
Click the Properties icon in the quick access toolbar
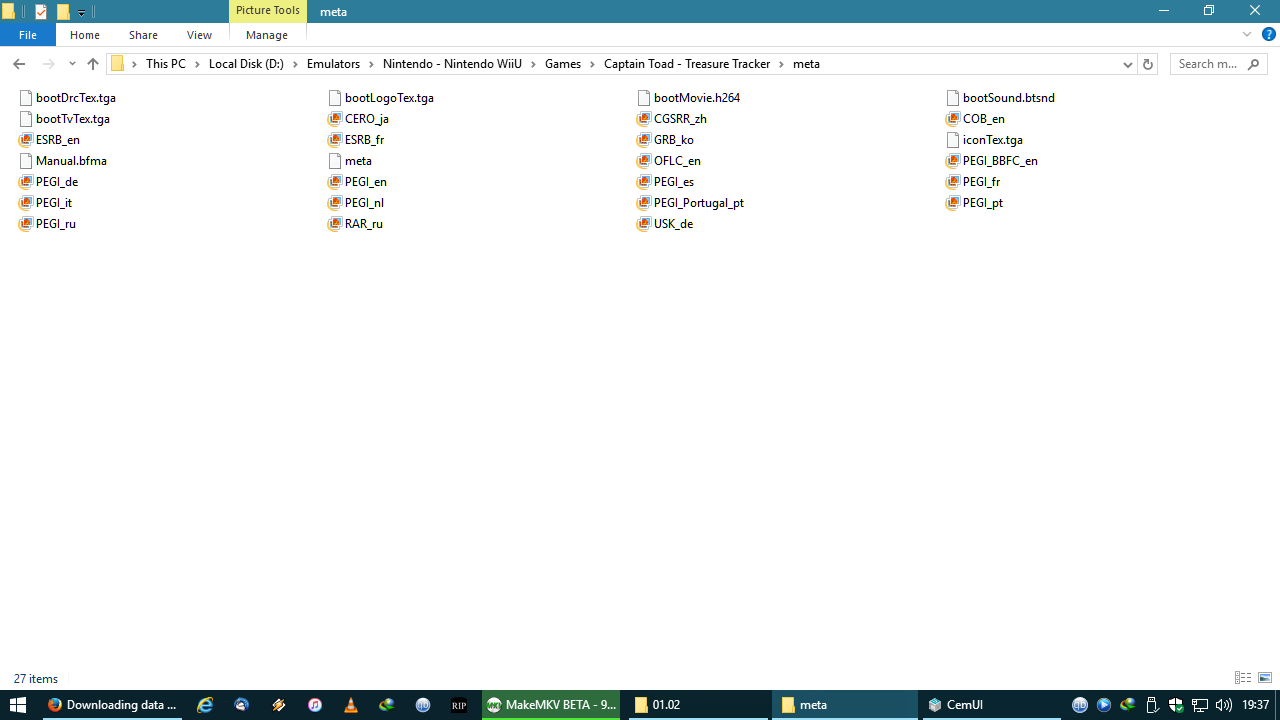pos(41,12)
